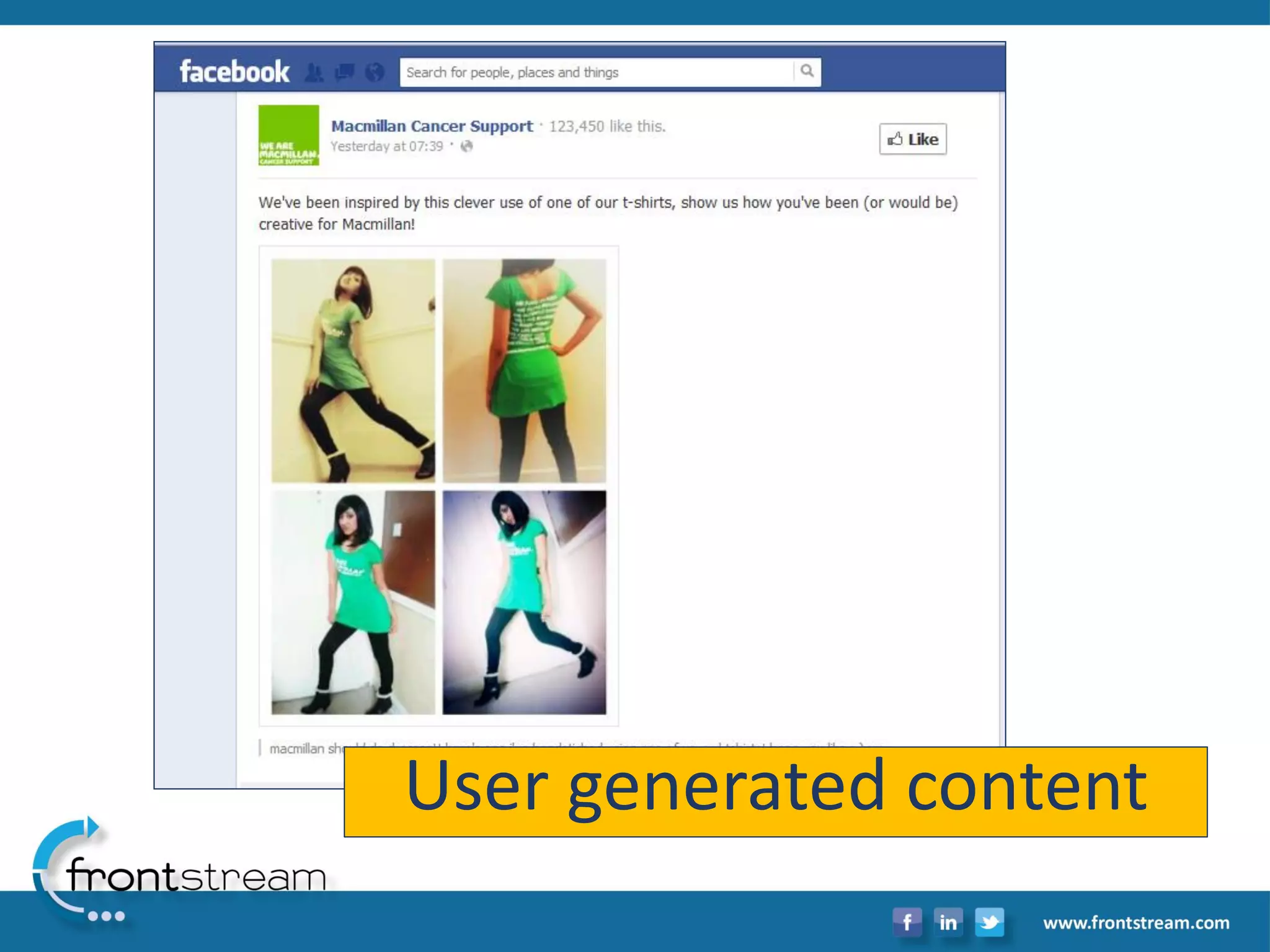Viewport: 1270px width, 952px height.
Task: Click the Facebook icon in slide footer
Action: (x=907, y=922)
